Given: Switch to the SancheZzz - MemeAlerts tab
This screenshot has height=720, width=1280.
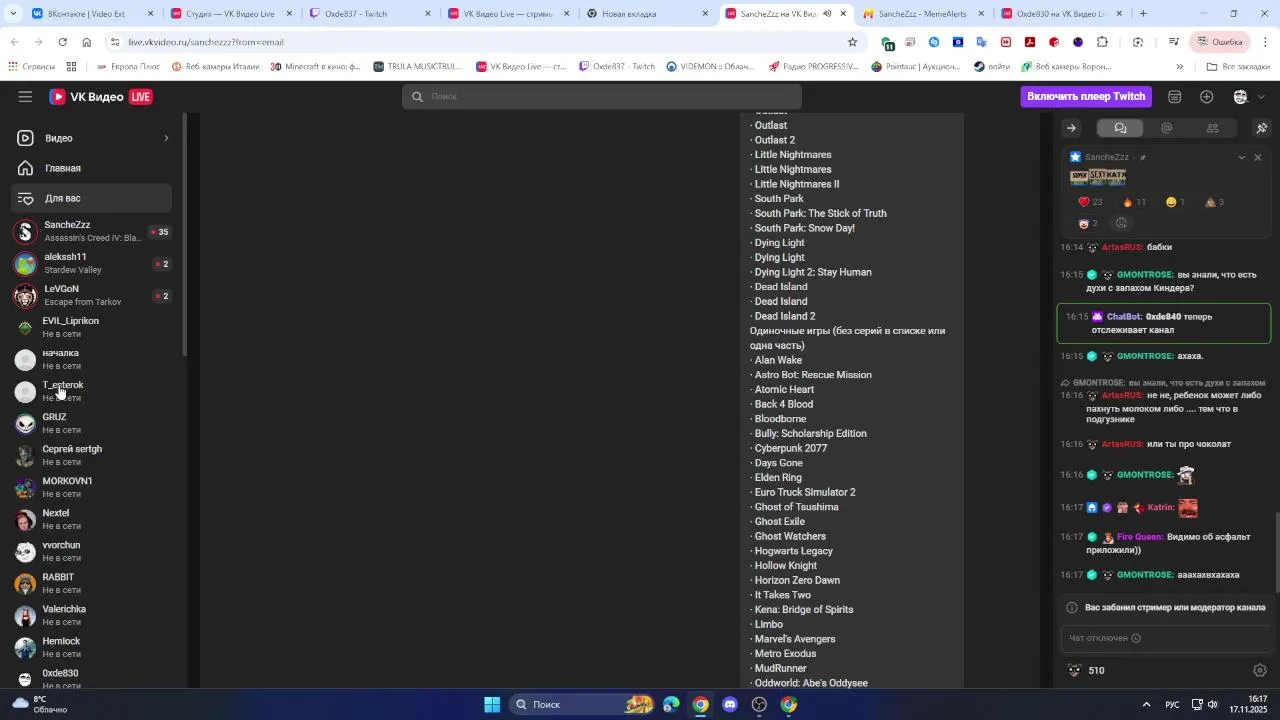Looking at the screenshot, I should coord(925,14).
